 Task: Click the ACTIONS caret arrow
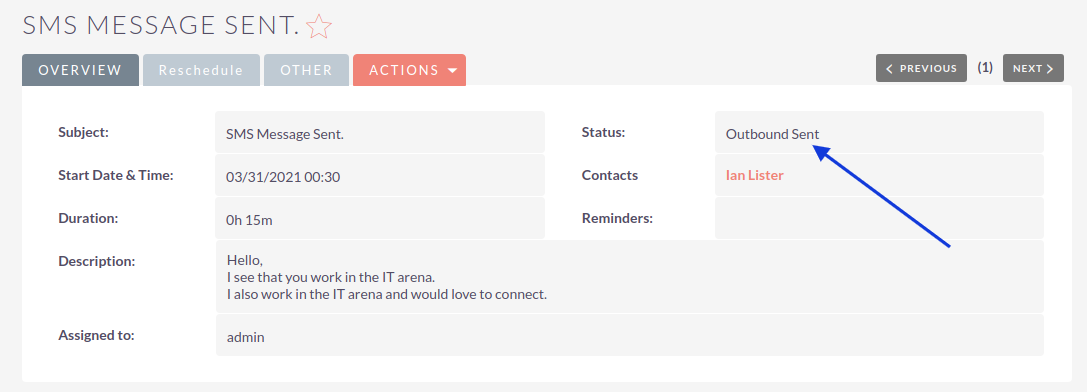(x=453, y=71)
